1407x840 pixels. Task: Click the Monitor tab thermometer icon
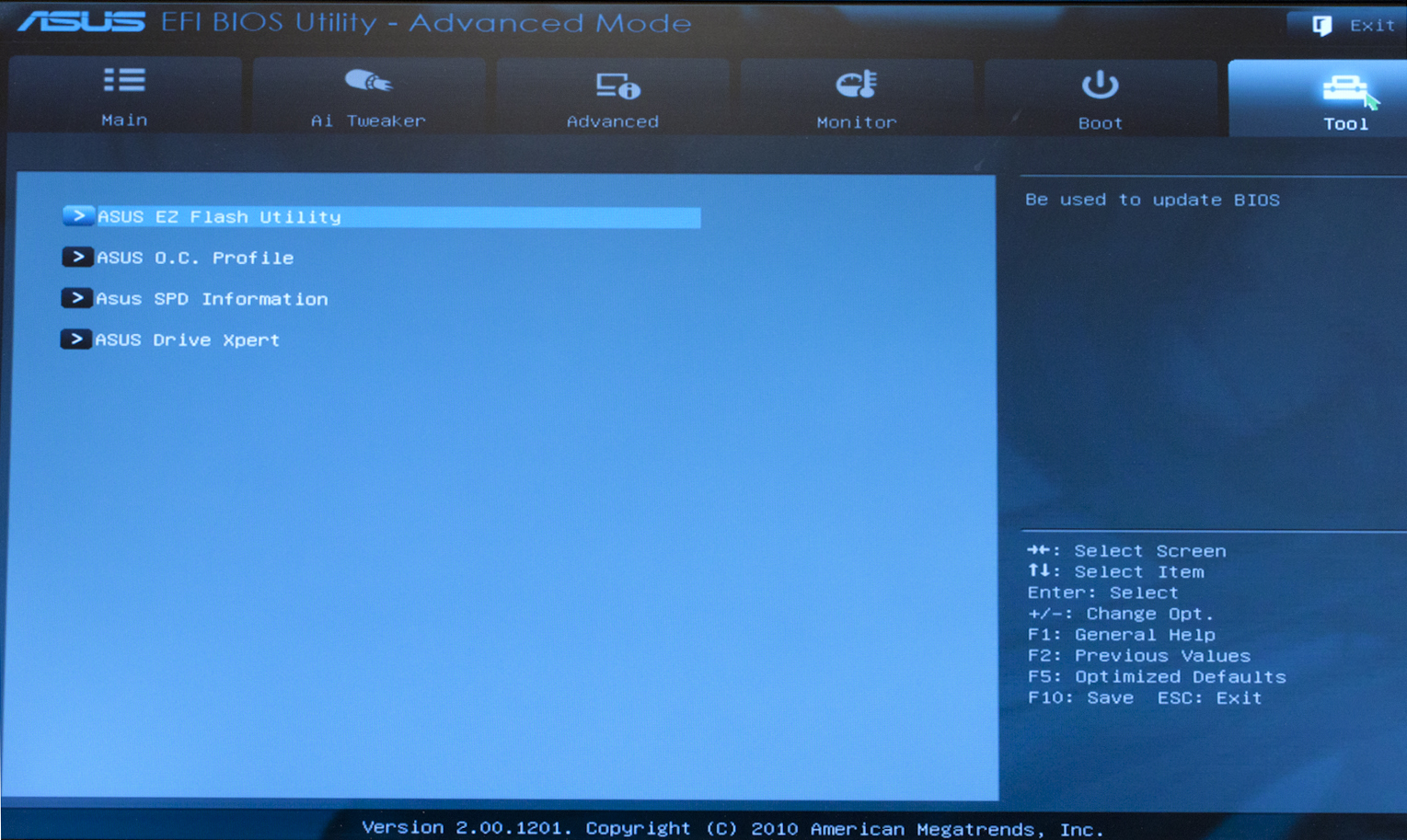(x=856, y=85)
